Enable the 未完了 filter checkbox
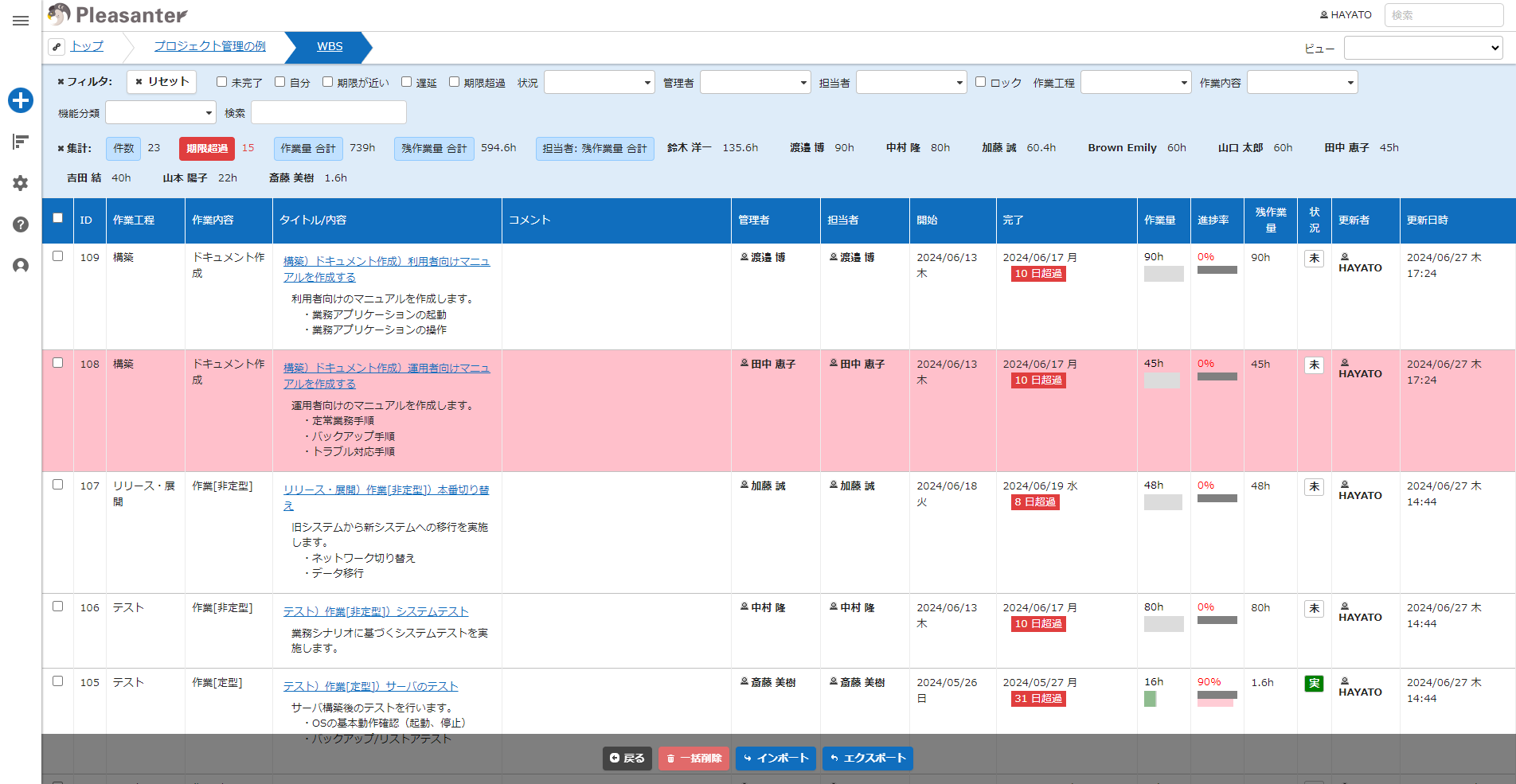The height and width of the screenshot is (784, 1516). pos(222,82)
